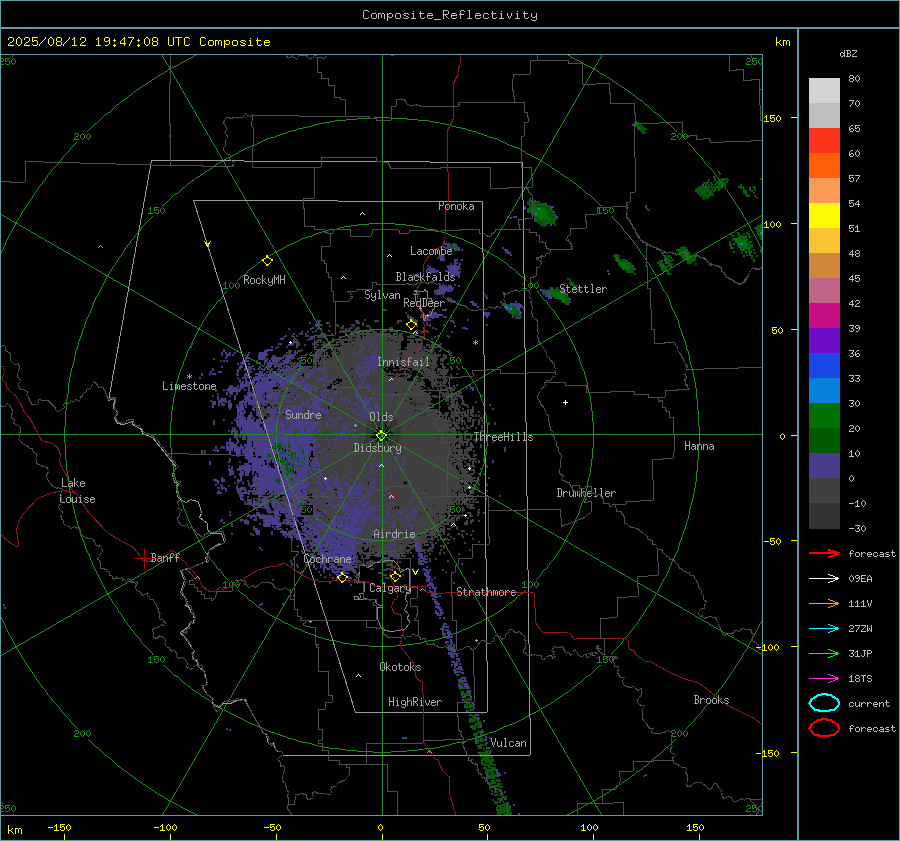Image resolution: width=900 pixels, height=841 pixels.
Task: Click the Lacombe label
Action: [431, 251]
